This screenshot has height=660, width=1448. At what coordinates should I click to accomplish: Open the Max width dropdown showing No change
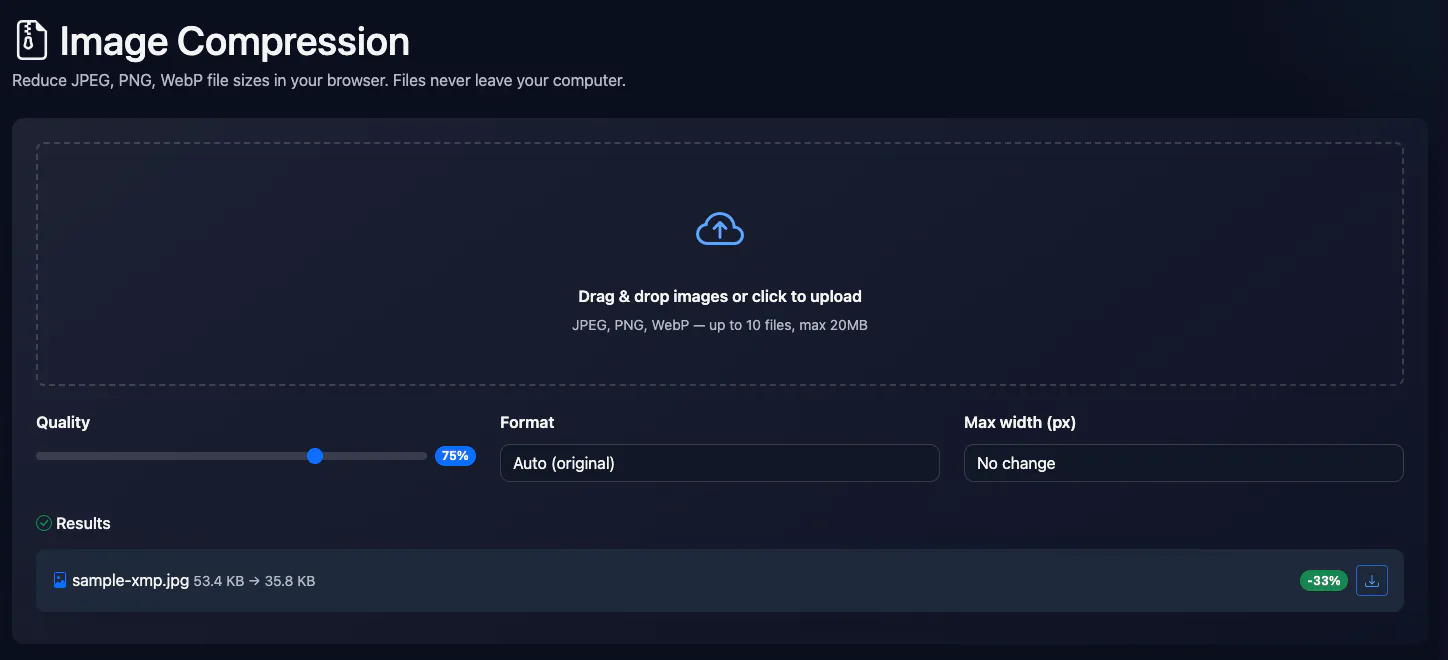(x=1184, y=463)
